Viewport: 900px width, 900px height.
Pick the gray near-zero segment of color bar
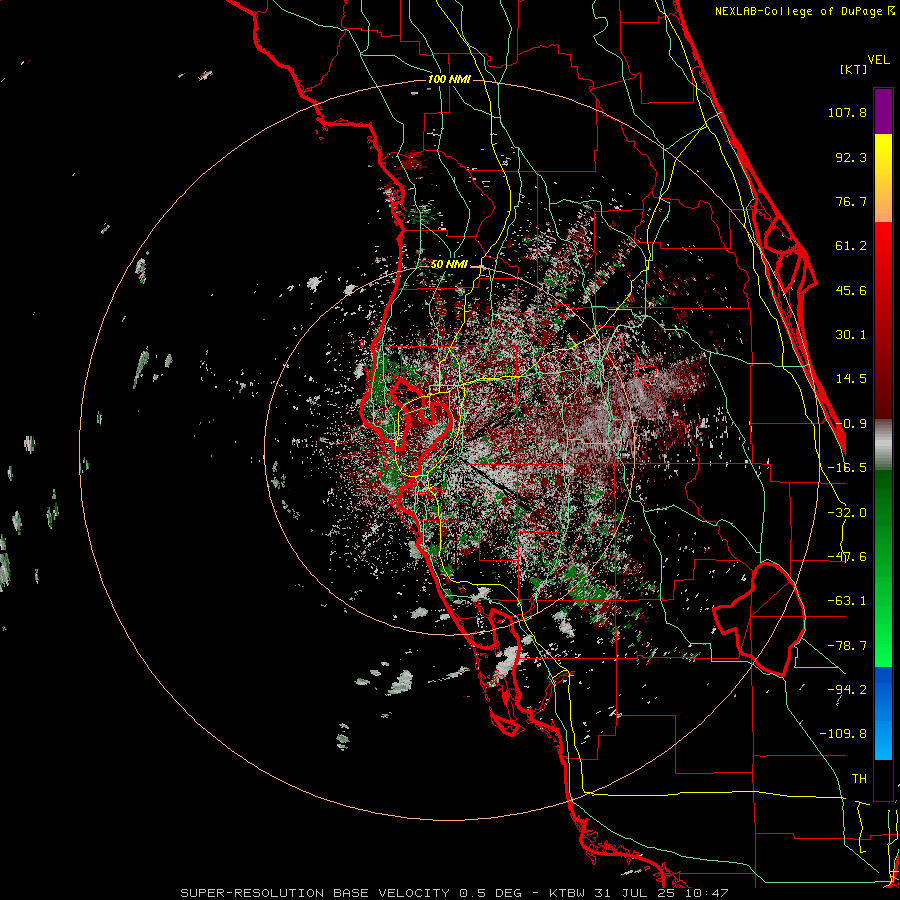[x=883, y=445]
